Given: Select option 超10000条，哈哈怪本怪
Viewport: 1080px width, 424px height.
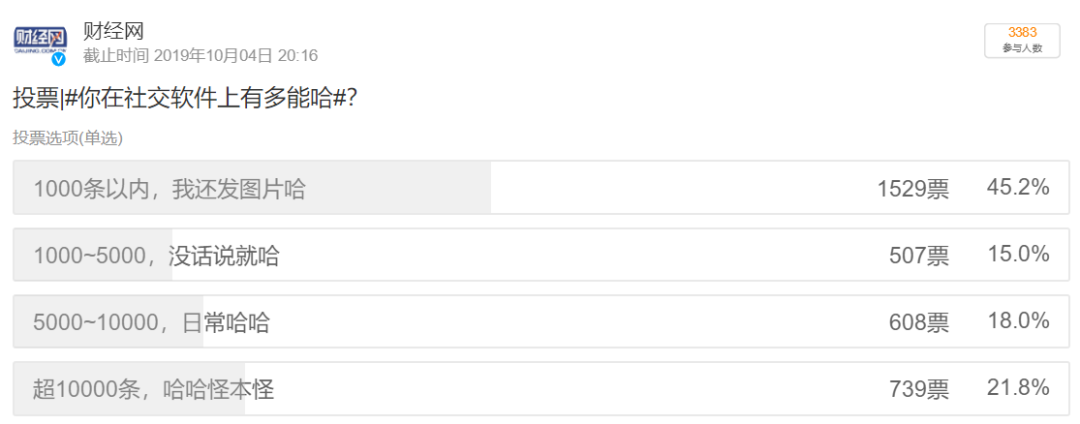Looking at the screenshot, I should tap(541, 389).
